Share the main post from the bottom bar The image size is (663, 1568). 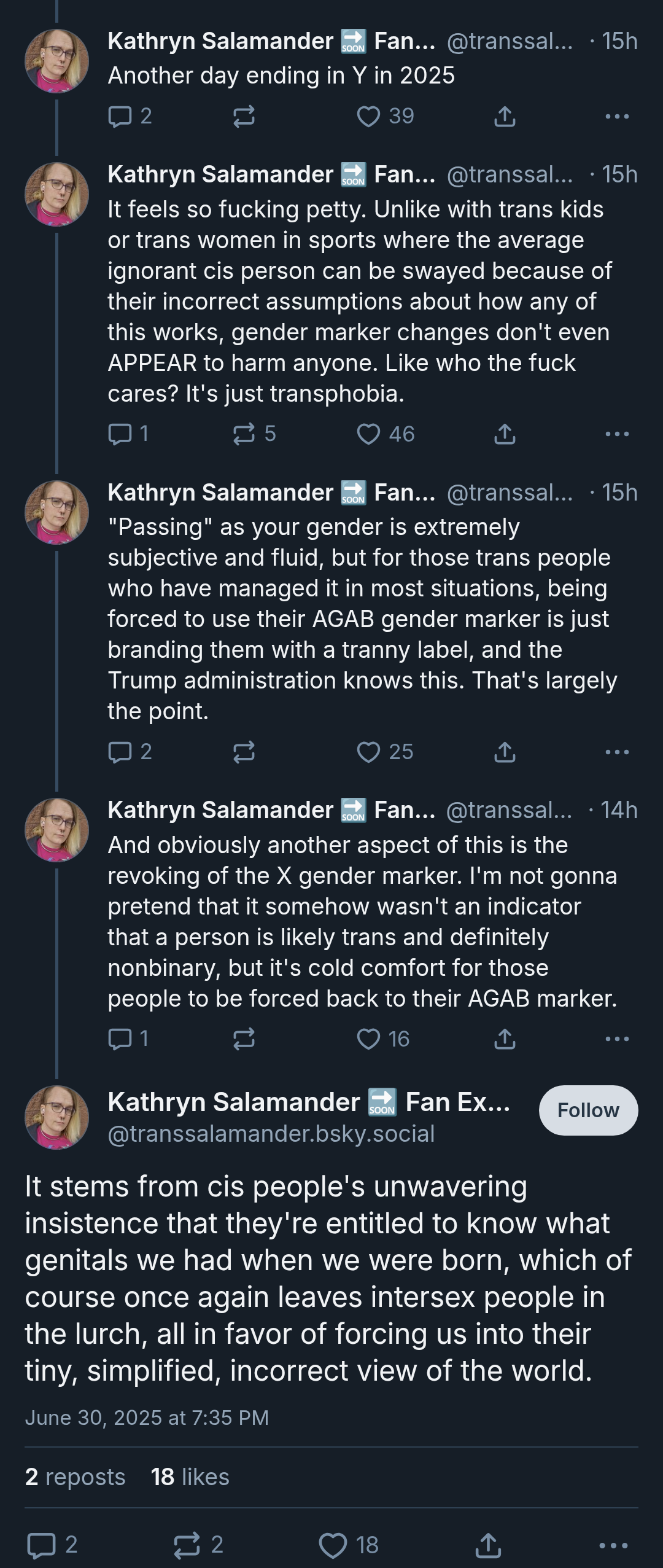pyautogui.click(x=489, y=1545)
